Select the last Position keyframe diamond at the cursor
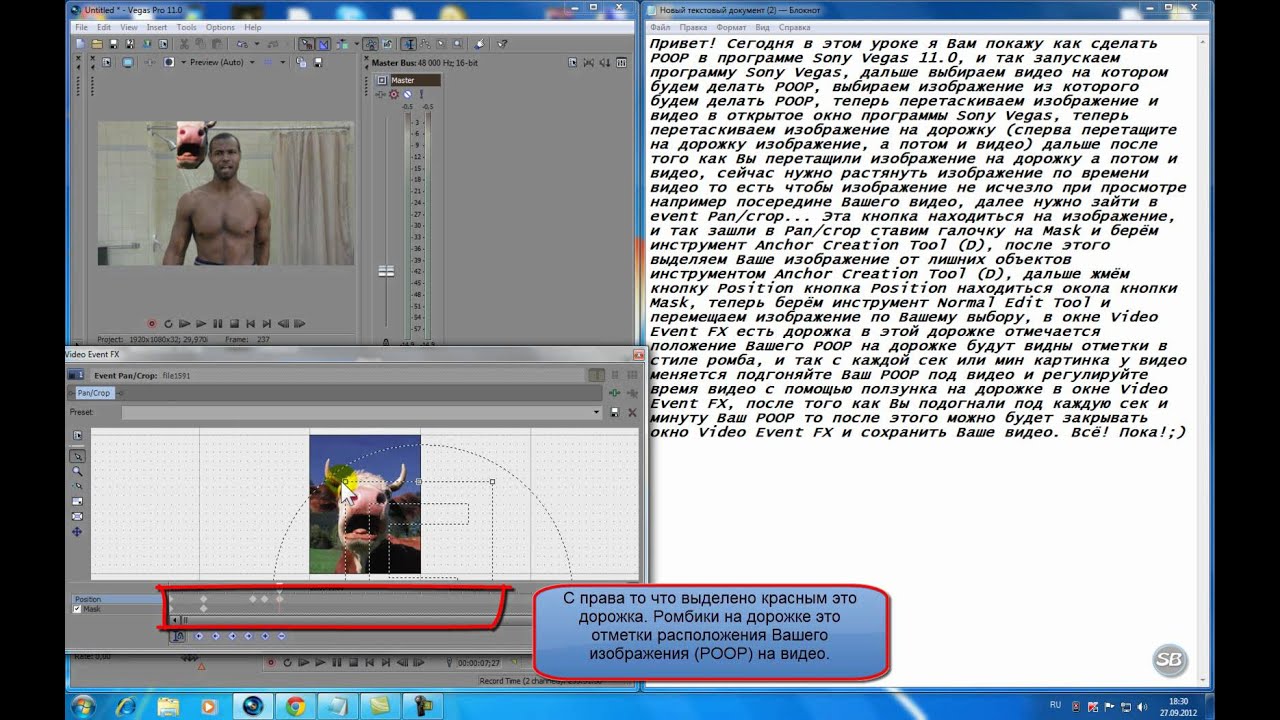This screenshot has width=1280, height=720. click(x=279, y=599)
